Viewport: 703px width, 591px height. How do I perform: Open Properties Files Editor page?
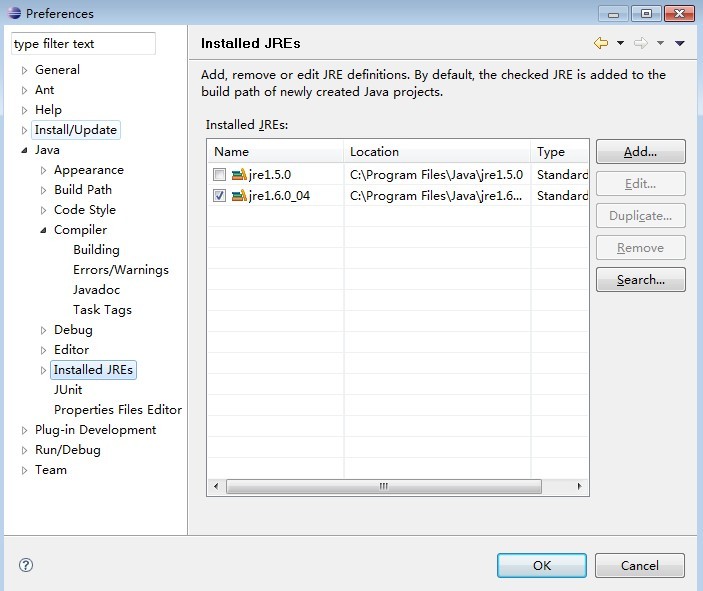coord(118,410)
